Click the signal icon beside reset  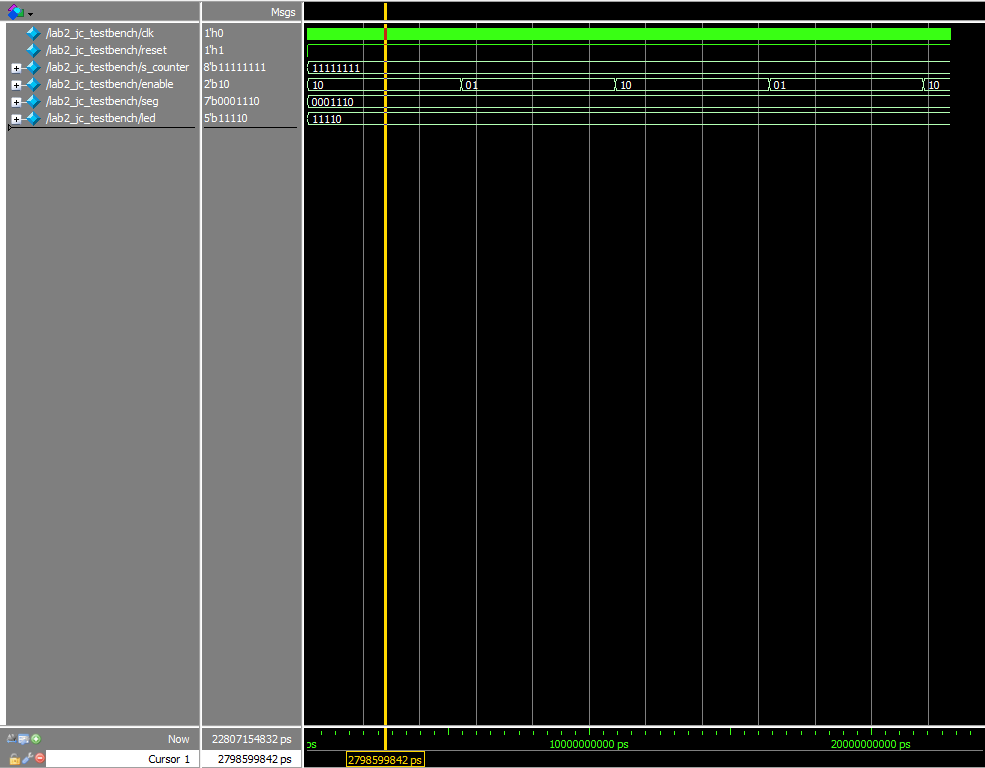point(33,50)
